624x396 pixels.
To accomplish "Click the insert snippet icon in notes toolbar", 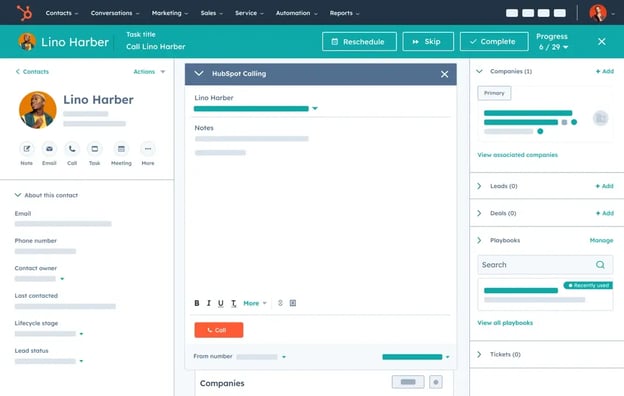I will point(293,303).
